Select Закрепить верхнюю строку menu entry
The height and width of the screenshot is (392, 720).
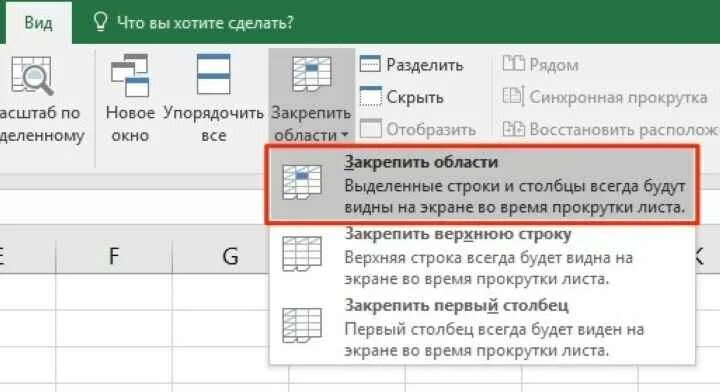coord(482,259)
